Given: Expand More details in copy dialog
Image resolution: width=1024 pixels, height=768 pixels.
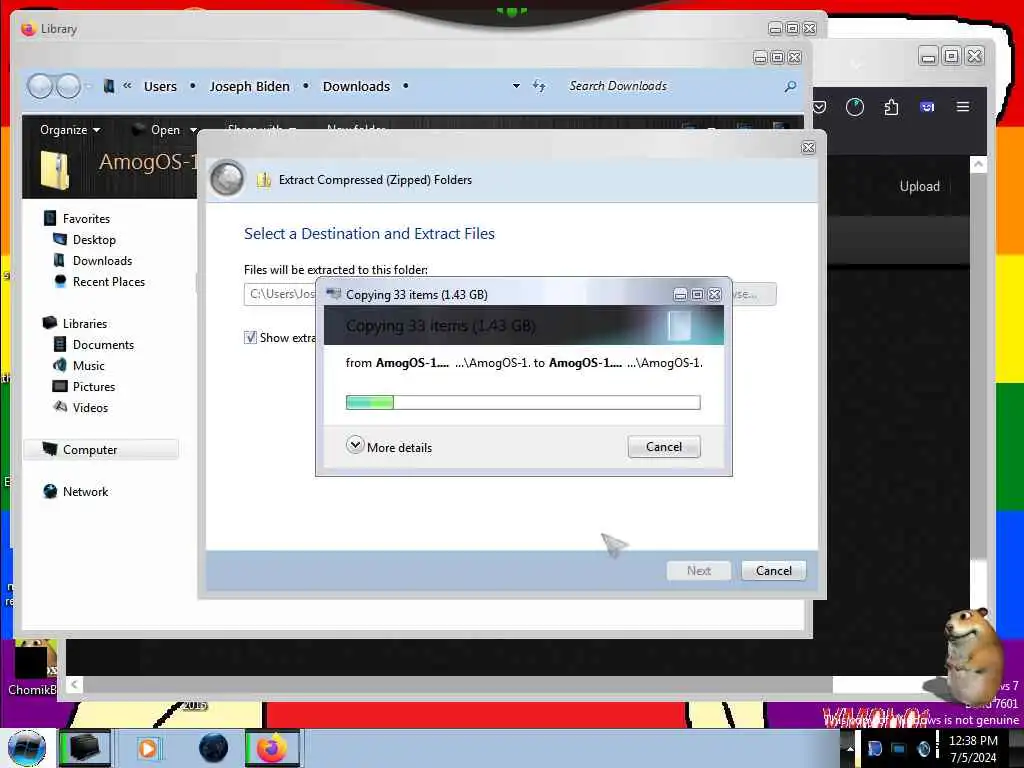Looking at the screenshot, I should coord(355,445).
